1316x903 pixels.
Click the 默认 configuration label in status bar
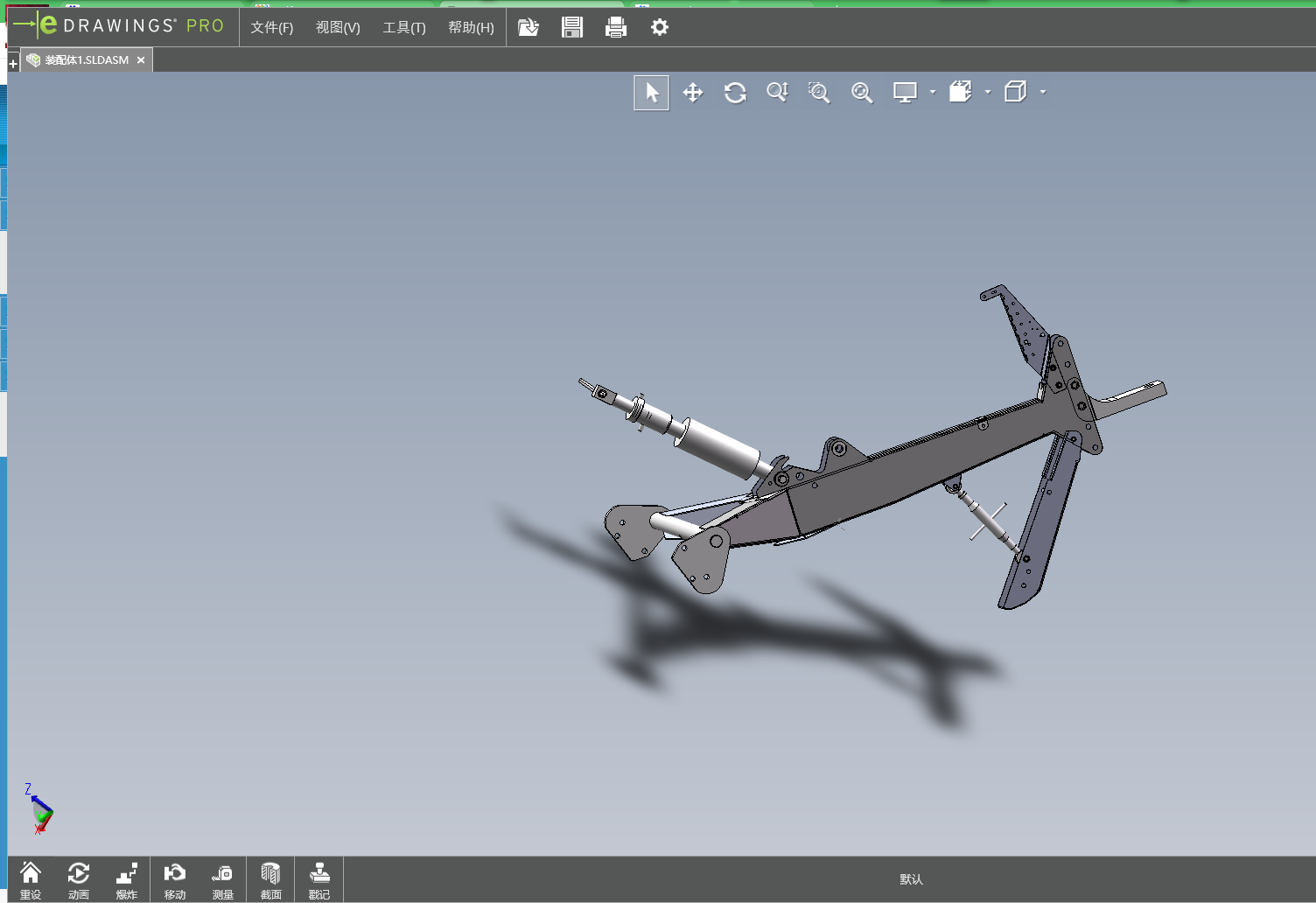911,879
